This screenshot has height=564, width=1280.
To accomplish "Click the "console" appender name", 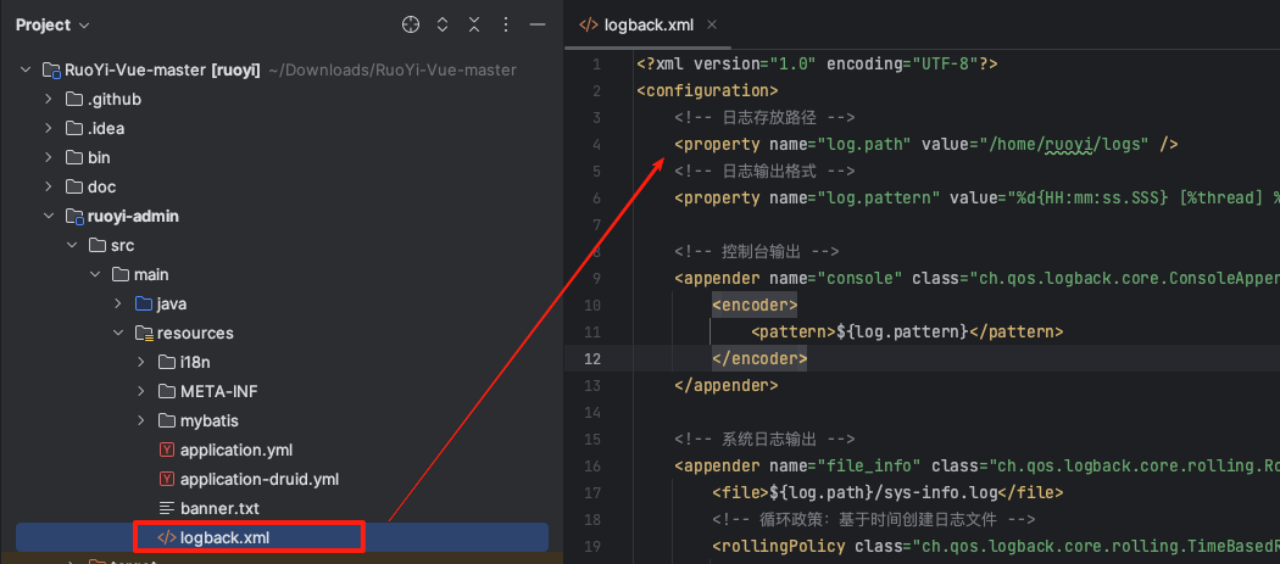I will [x=860, y=278].
